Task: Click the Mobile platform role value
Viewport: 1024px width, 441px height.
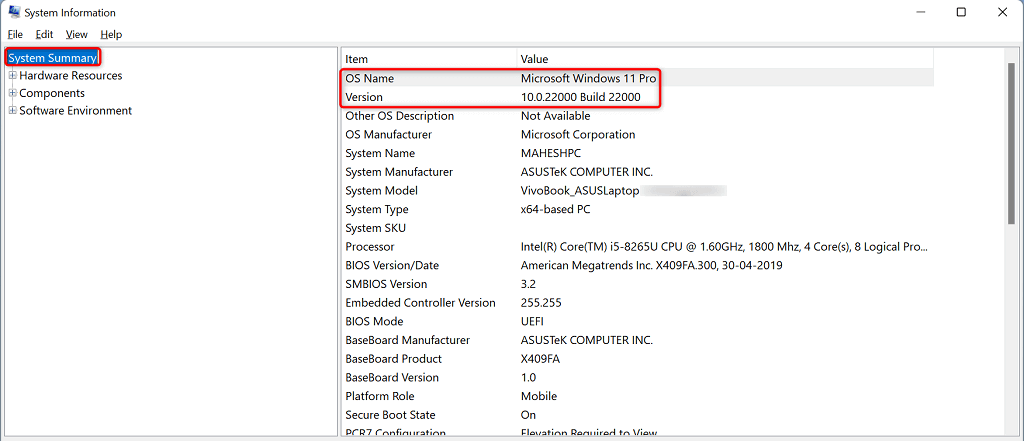Action: [x=539, y=396]
